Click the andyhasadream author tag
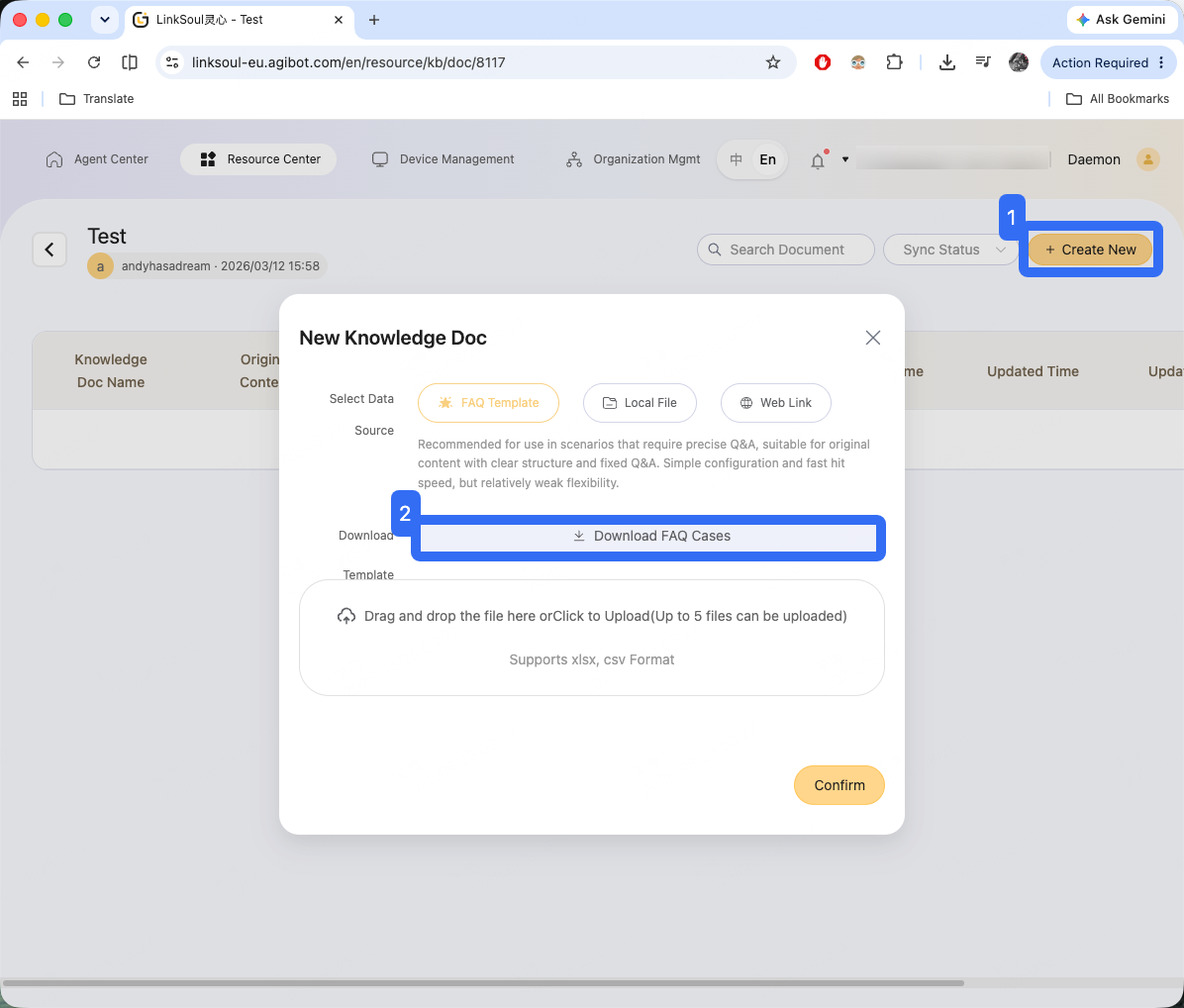Image resolution: width=1184 pixels, height=1008 pixels. [x=208, y=265]
